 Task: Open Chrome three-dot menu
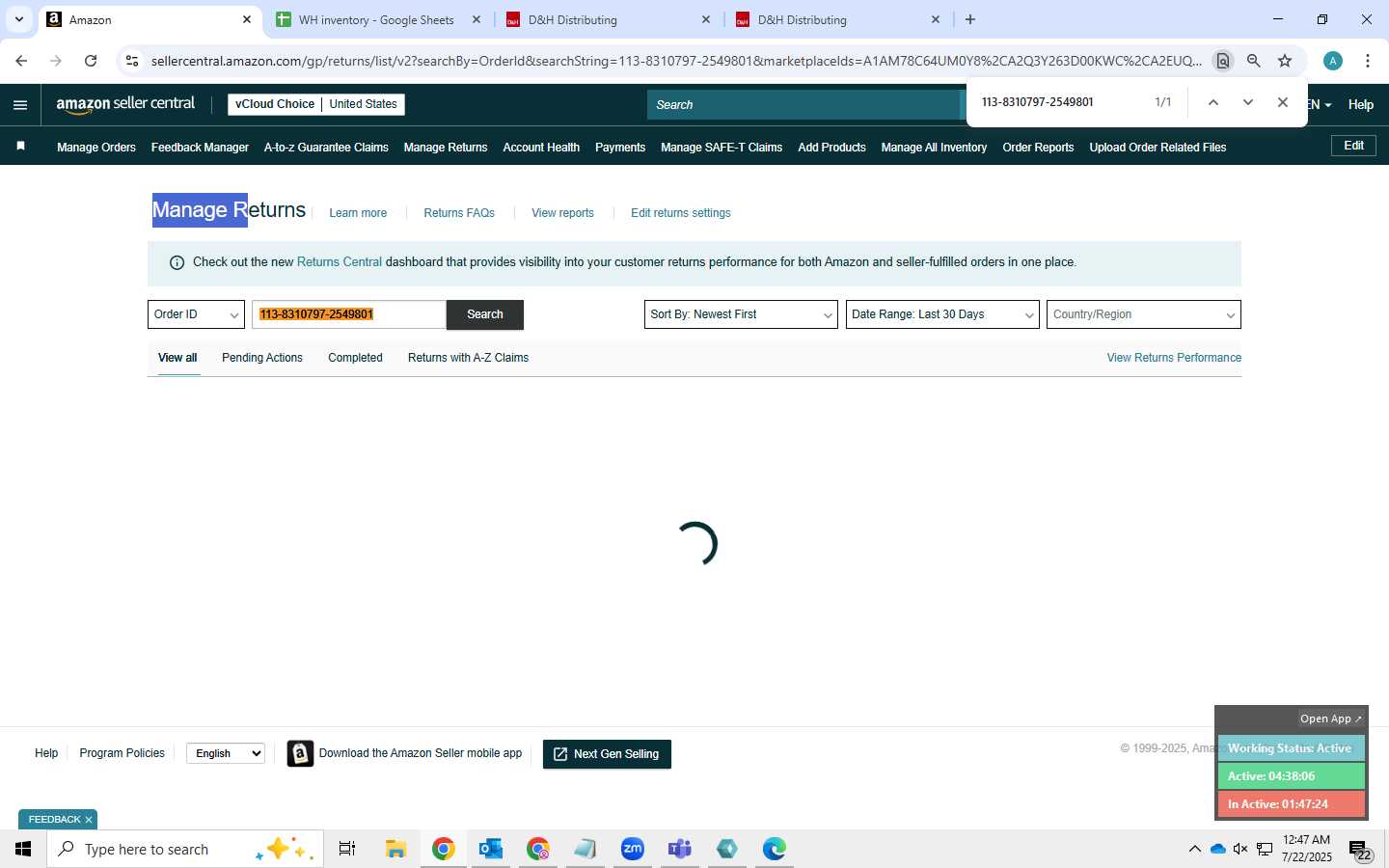pos(1368,61)
